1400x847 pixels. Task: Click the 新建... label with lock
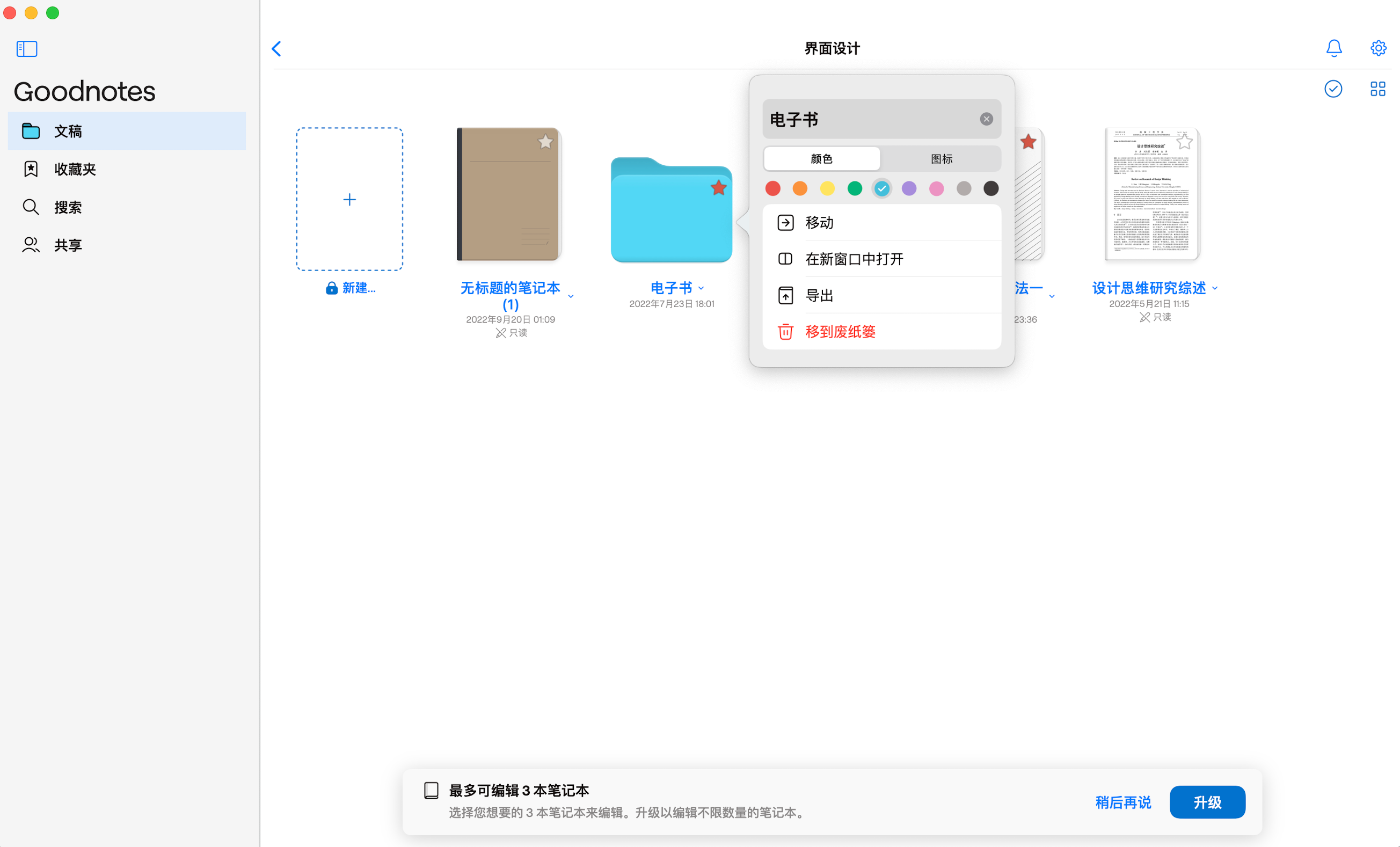click(350, 288)
